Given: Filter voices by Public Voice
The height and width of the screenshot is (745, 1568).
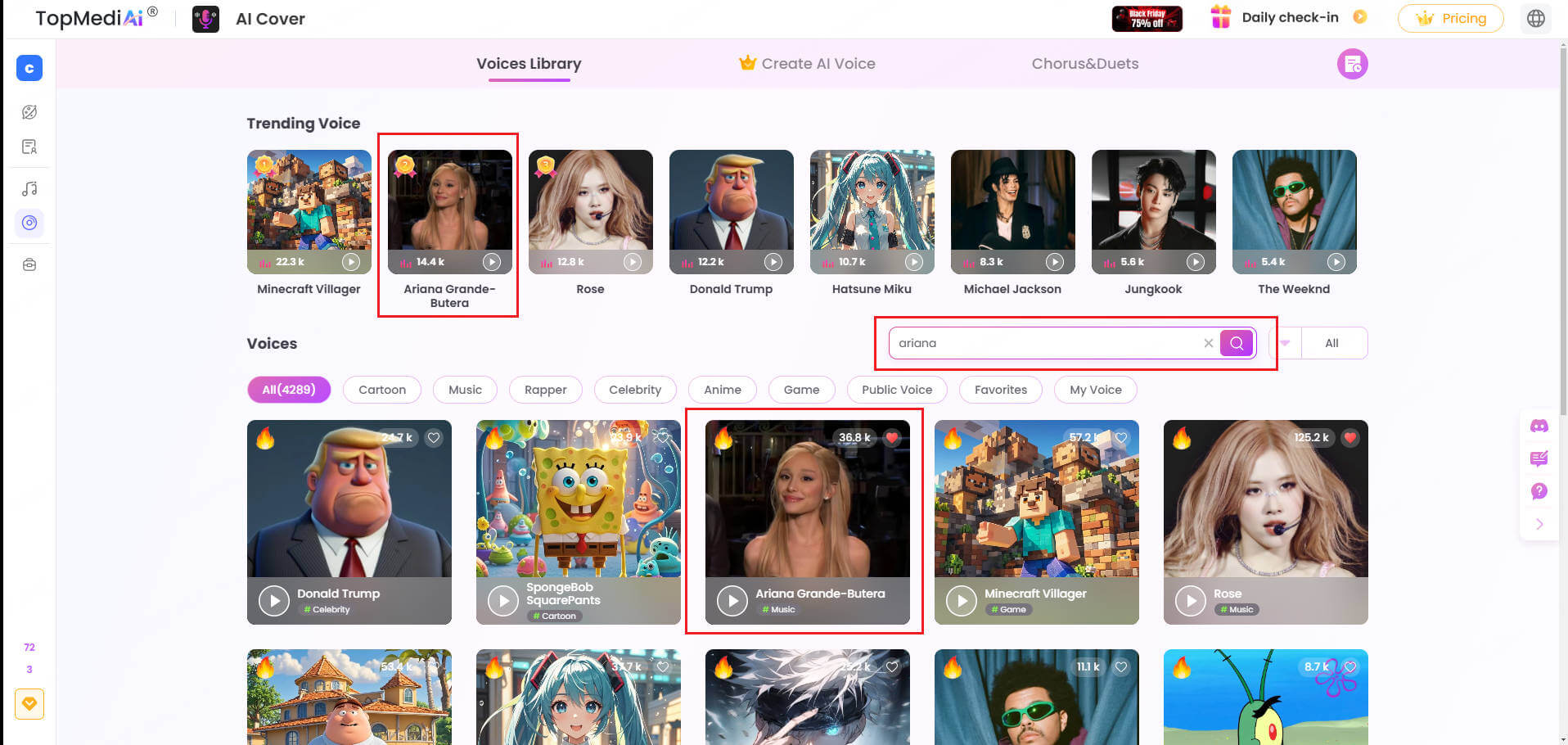Looking at the screenshot, I should point(897,390).
